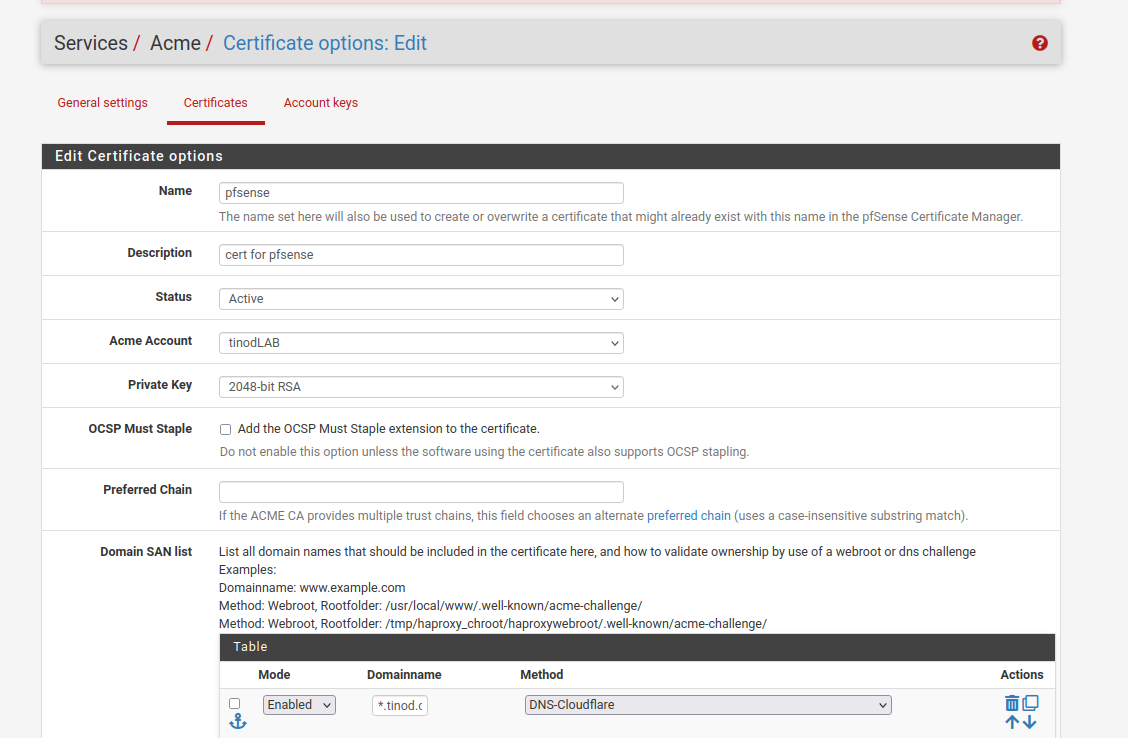Viewport: 1128px width, 738px height.
Task: Click into the empty Preferred Chain field
Action: click(x=420, y=492)
